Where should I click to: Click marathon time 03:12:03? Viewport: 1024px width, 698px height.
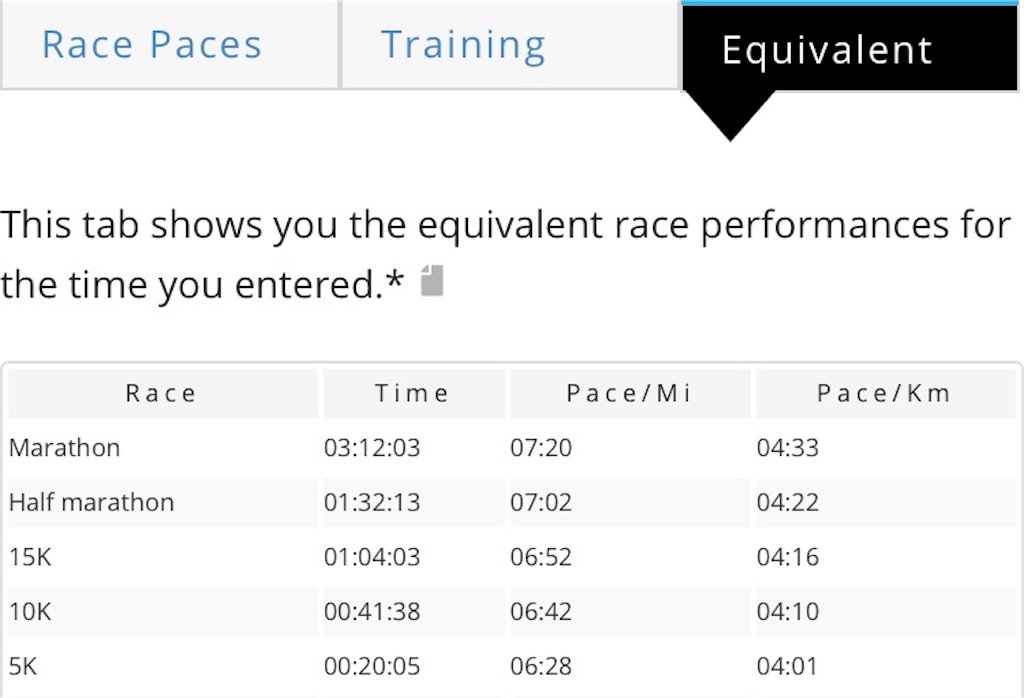coord(372,448)
